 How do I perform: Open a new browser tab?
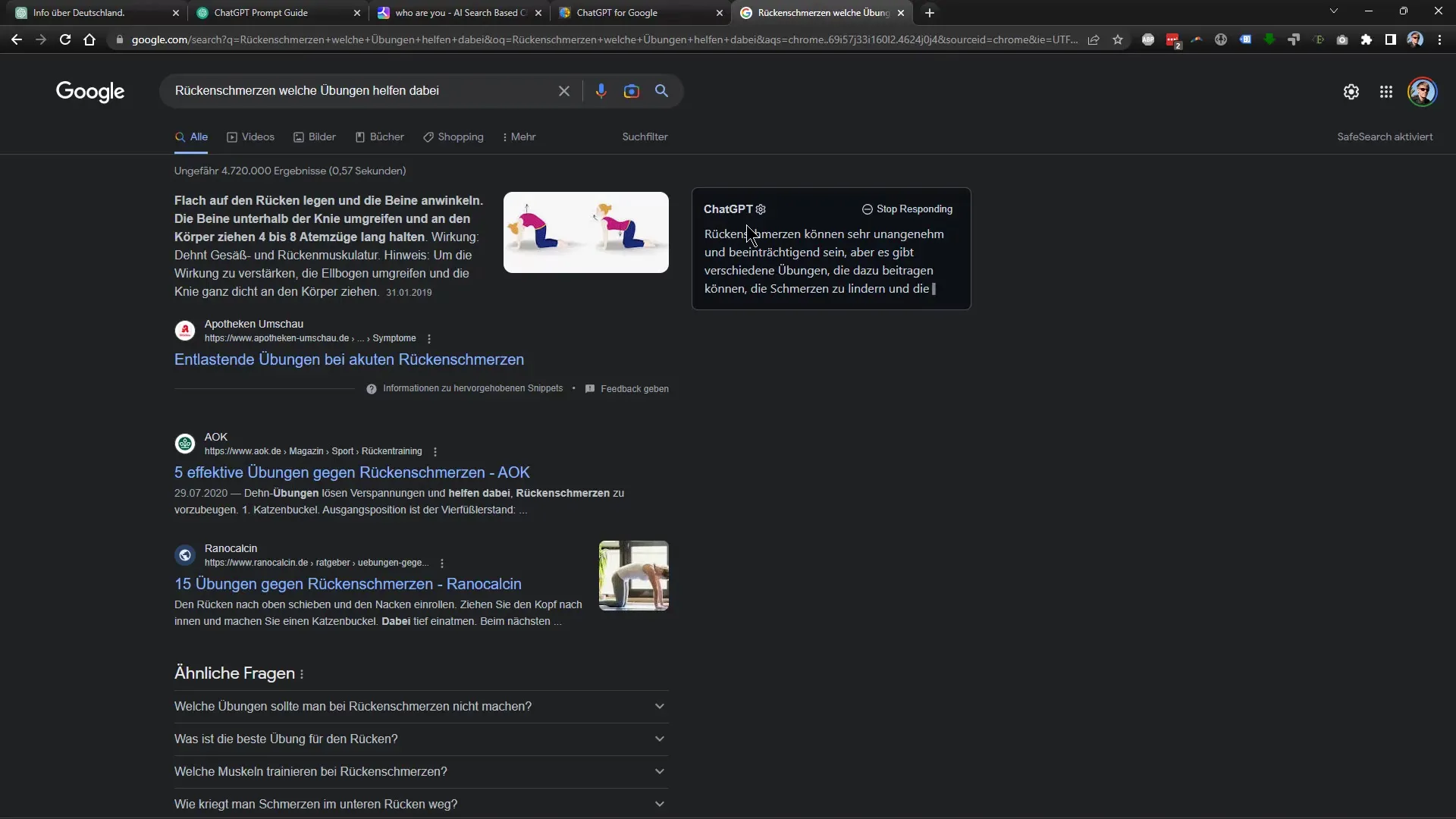(x=930, y=13)
